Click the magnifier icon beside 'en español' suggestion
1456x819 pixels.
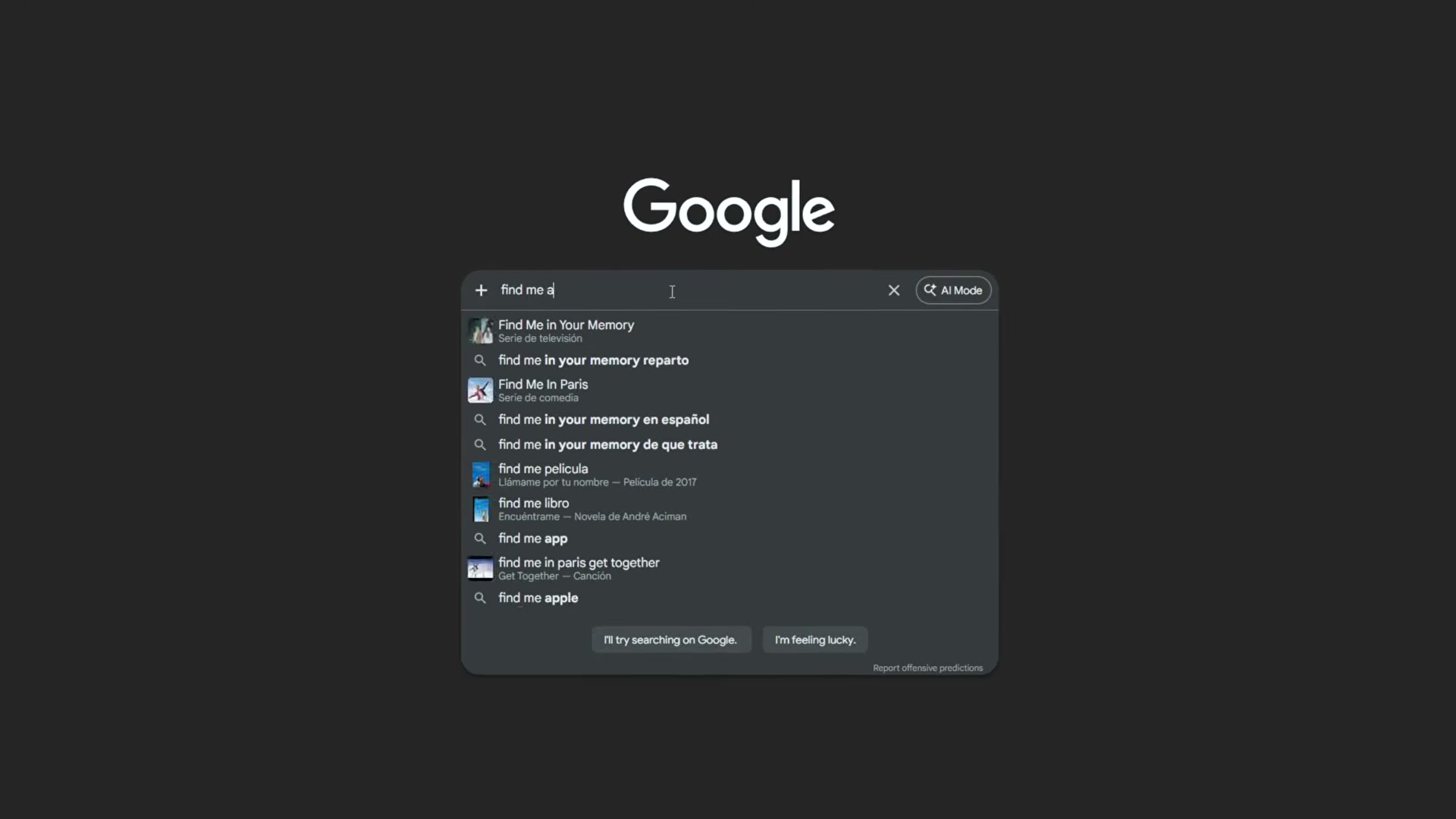(480, 419)
